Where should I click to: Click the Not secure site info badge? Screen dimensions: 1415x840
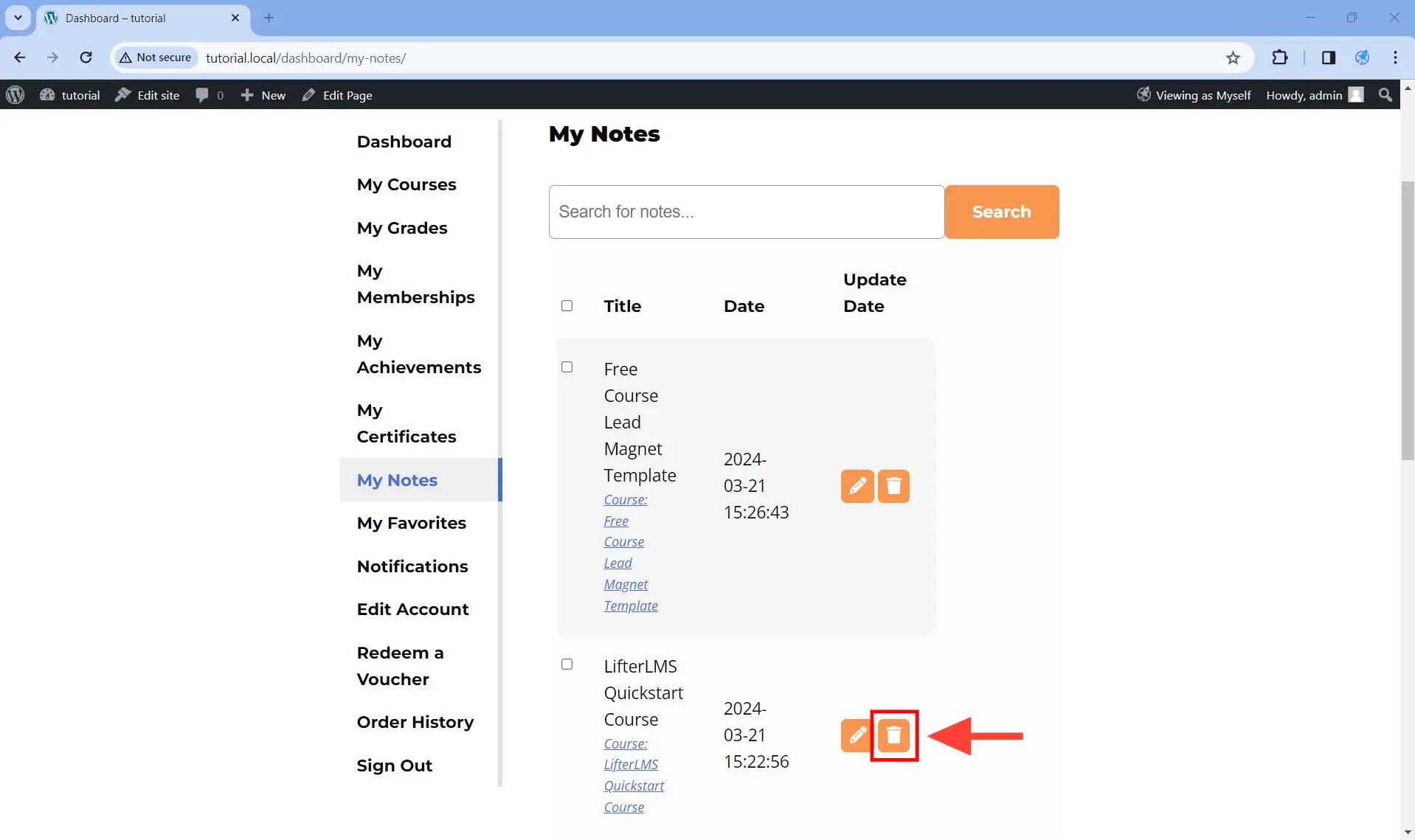point(156,58)
